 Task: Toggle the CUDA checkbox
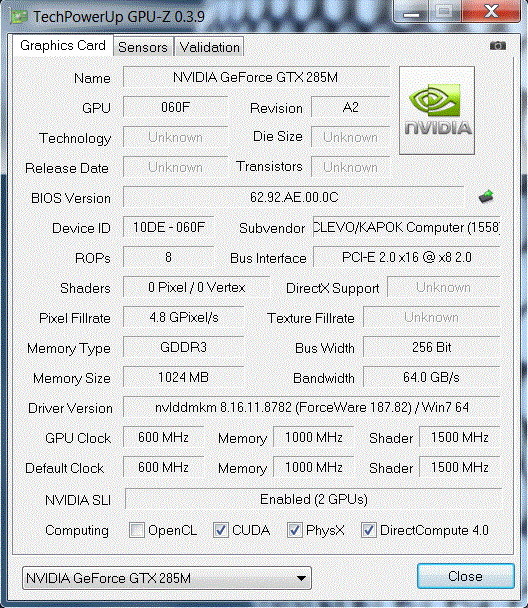[x=221, y=530]
